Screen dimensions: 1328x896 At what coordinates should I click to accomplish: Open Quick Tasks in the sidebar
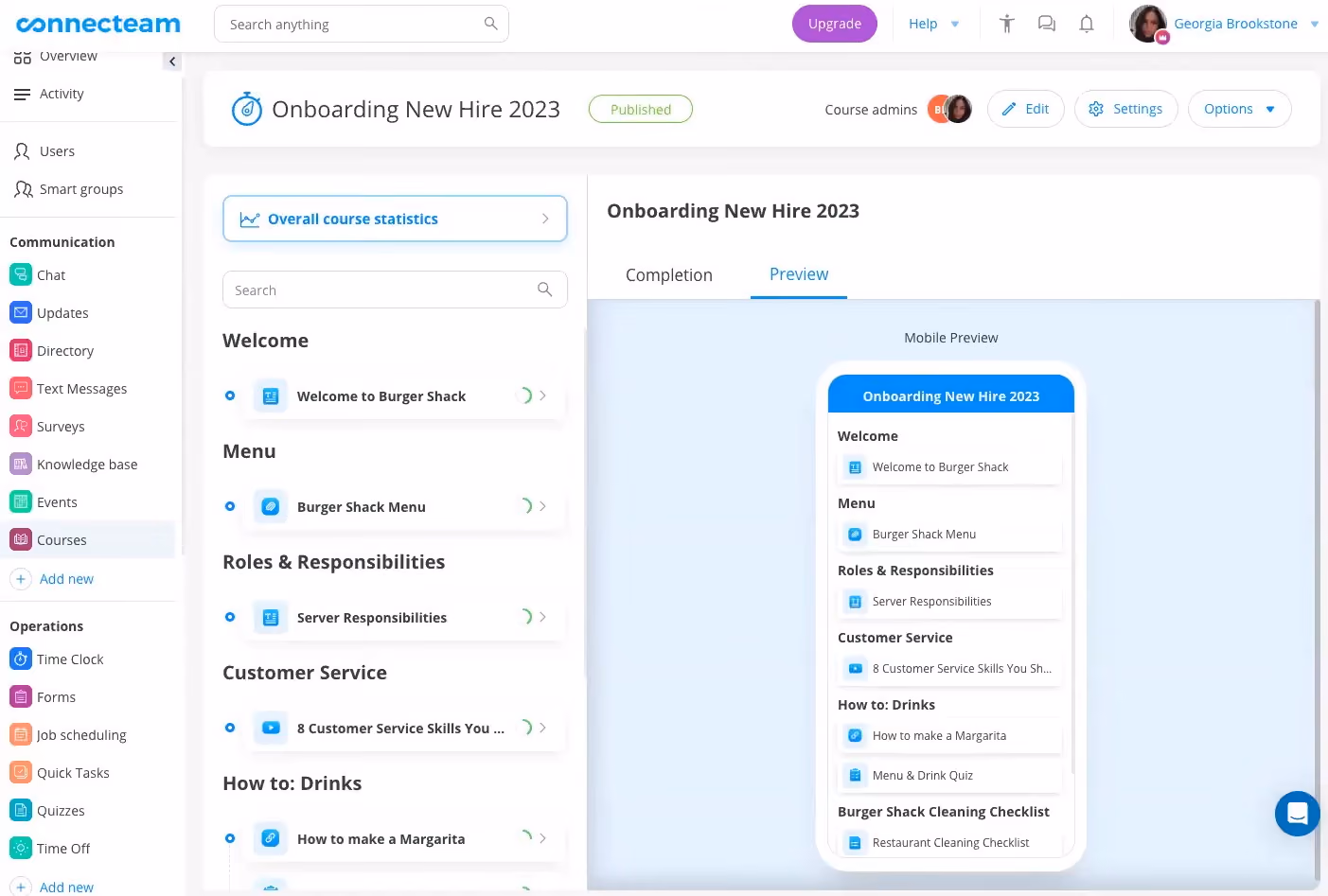coord(73,773)
